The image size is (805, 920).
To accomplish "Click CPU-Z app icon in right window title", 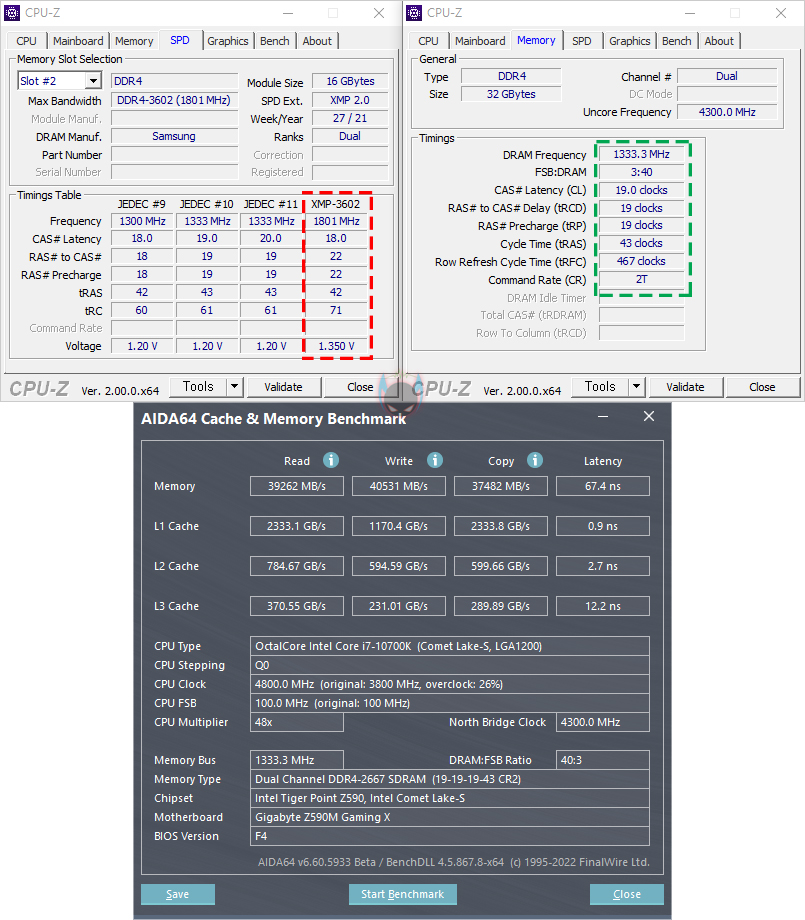I will [x=414, y=13].
